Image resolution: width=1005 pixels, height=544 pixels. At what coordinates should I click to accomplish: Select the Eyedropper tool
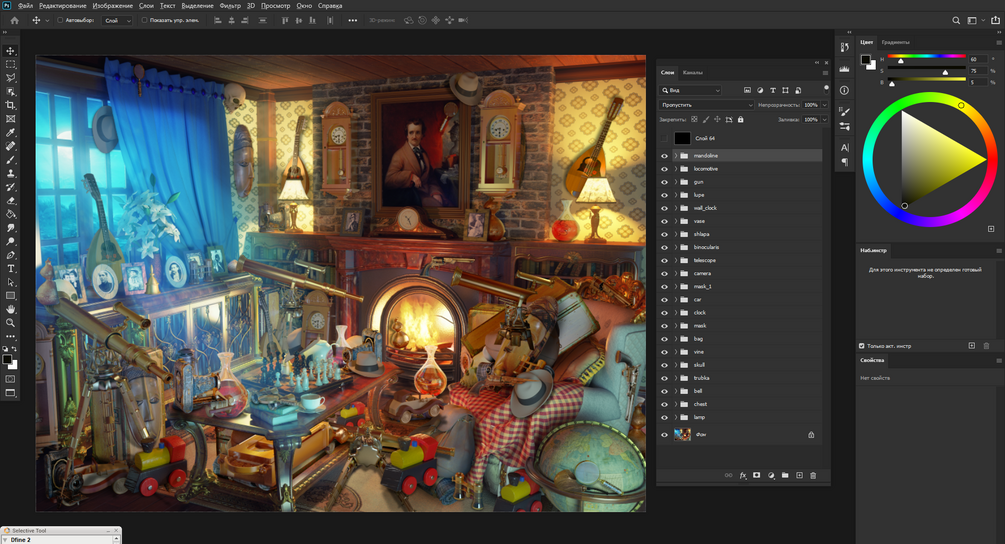(10, 133)
